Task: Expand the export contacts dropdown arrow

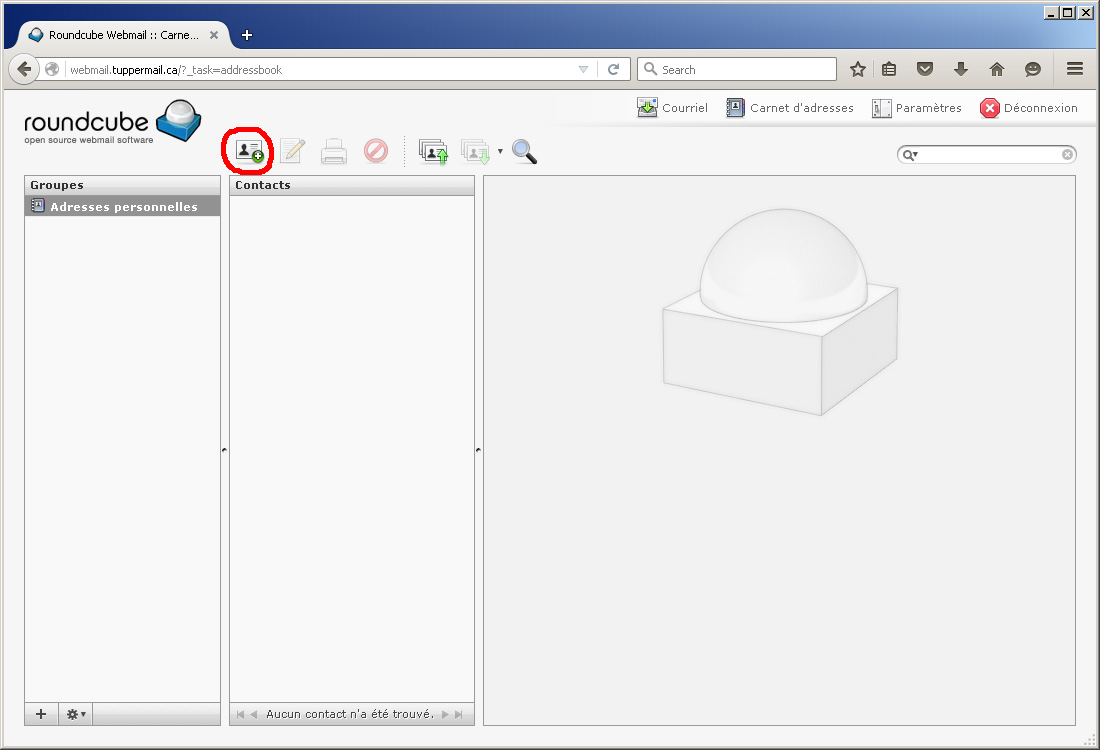Action: (x=500, y=152)
